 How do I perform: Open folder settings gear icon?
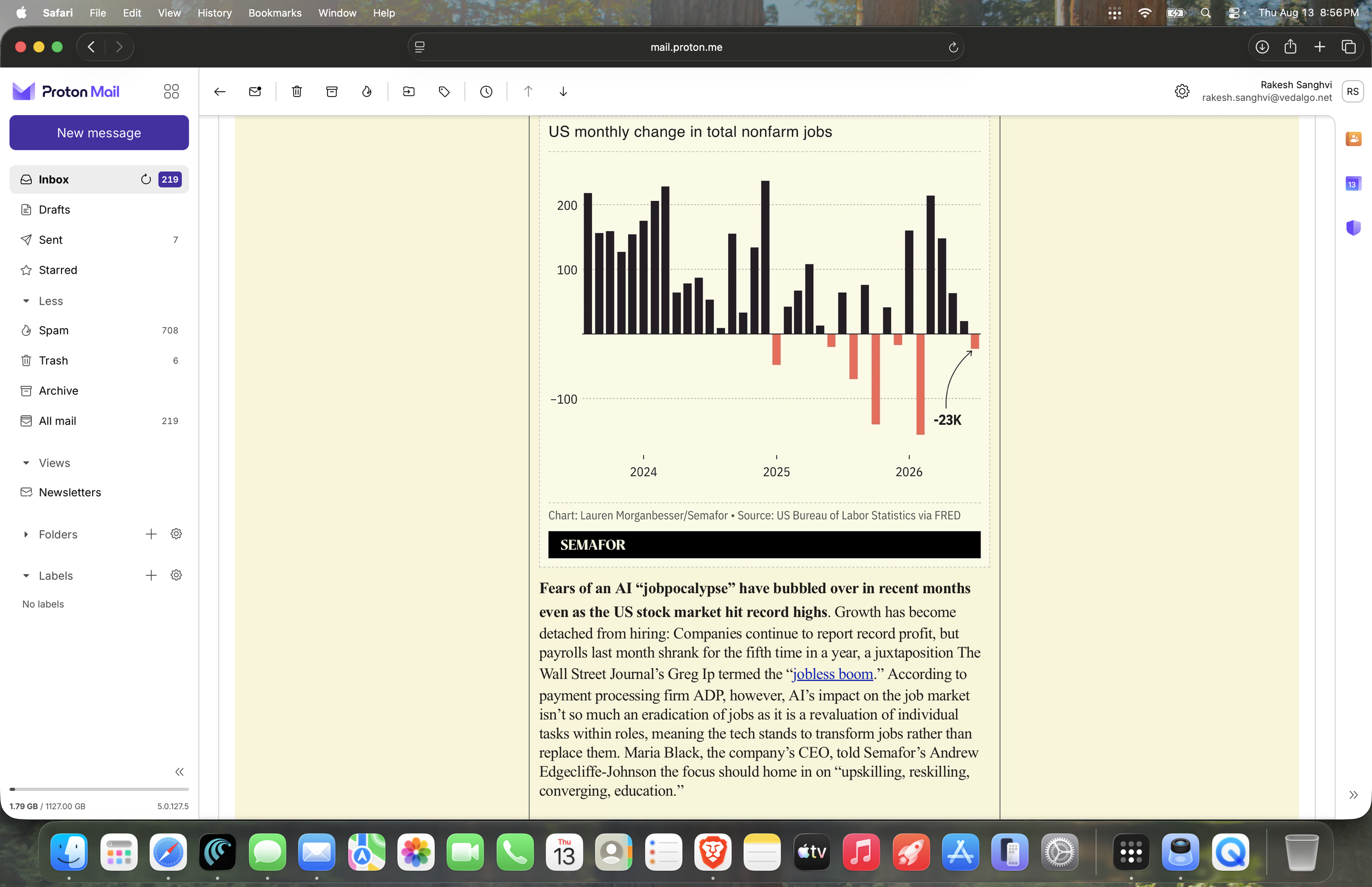tap(176, 534)
